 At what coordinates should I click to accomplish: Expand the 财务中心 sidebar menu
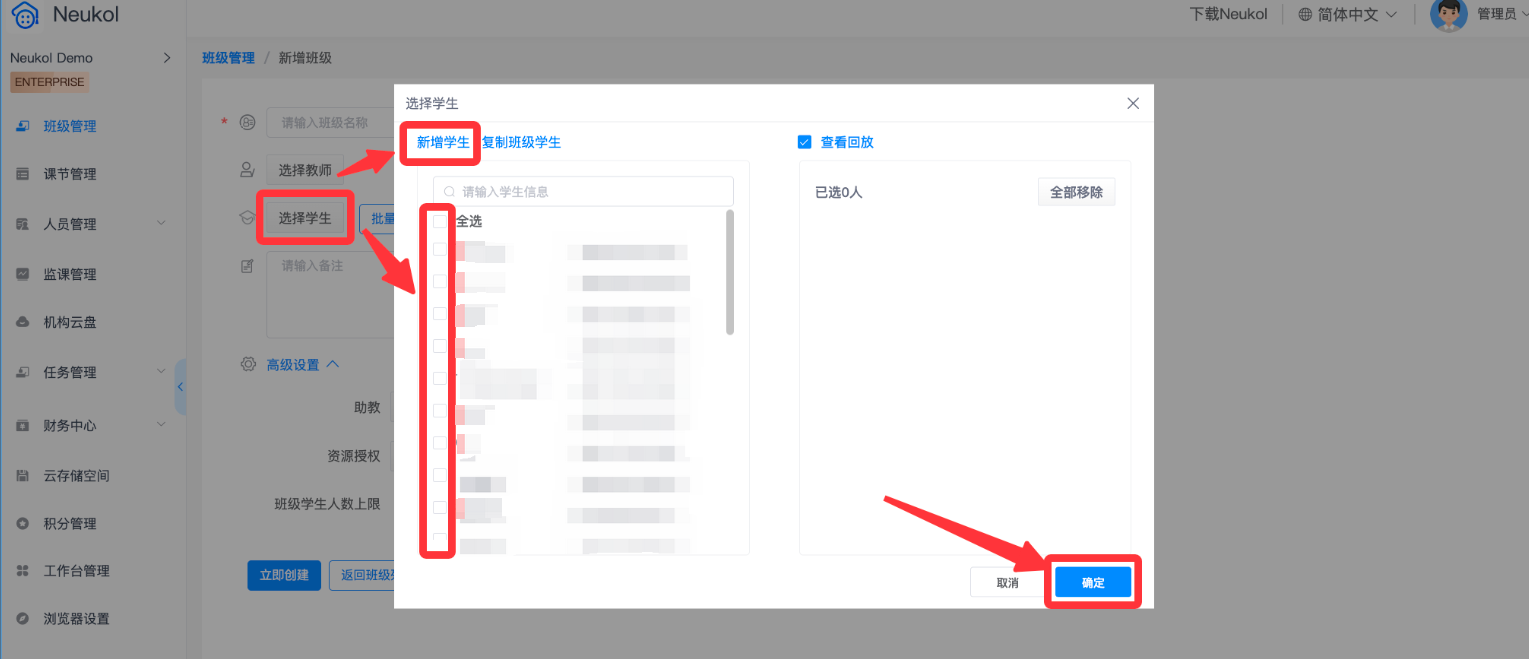(x=162, y=425)
